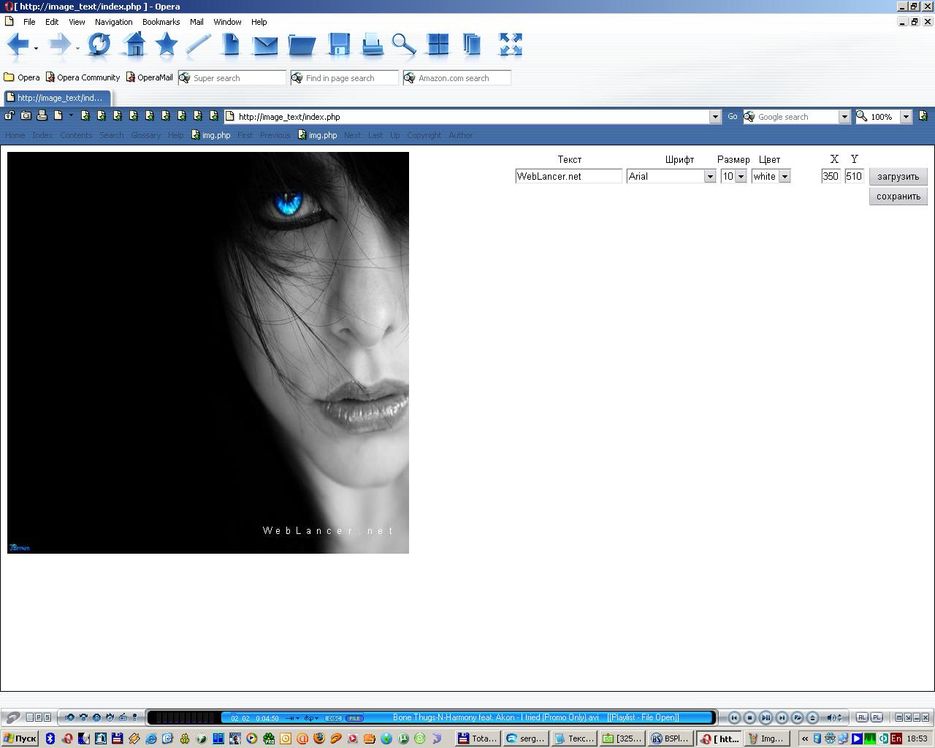The height and width of the screenshot is (748, 935).
Task: Click the magnifying glass find icon
Action: tap(404, 45)
